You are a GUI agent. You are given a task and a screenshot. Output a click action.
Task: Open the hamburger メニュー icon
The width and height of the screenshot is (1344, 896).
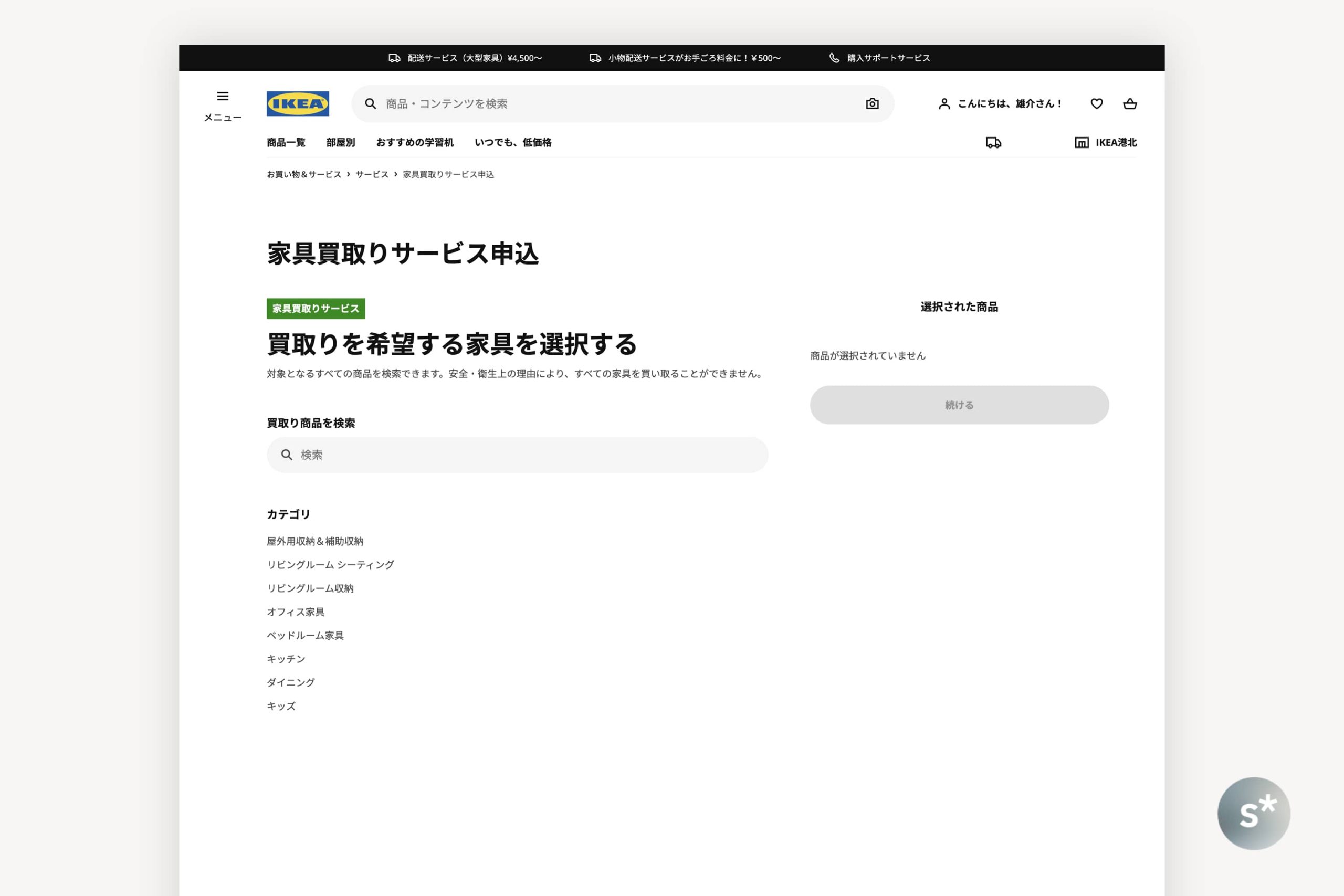(x=222, y=97)
